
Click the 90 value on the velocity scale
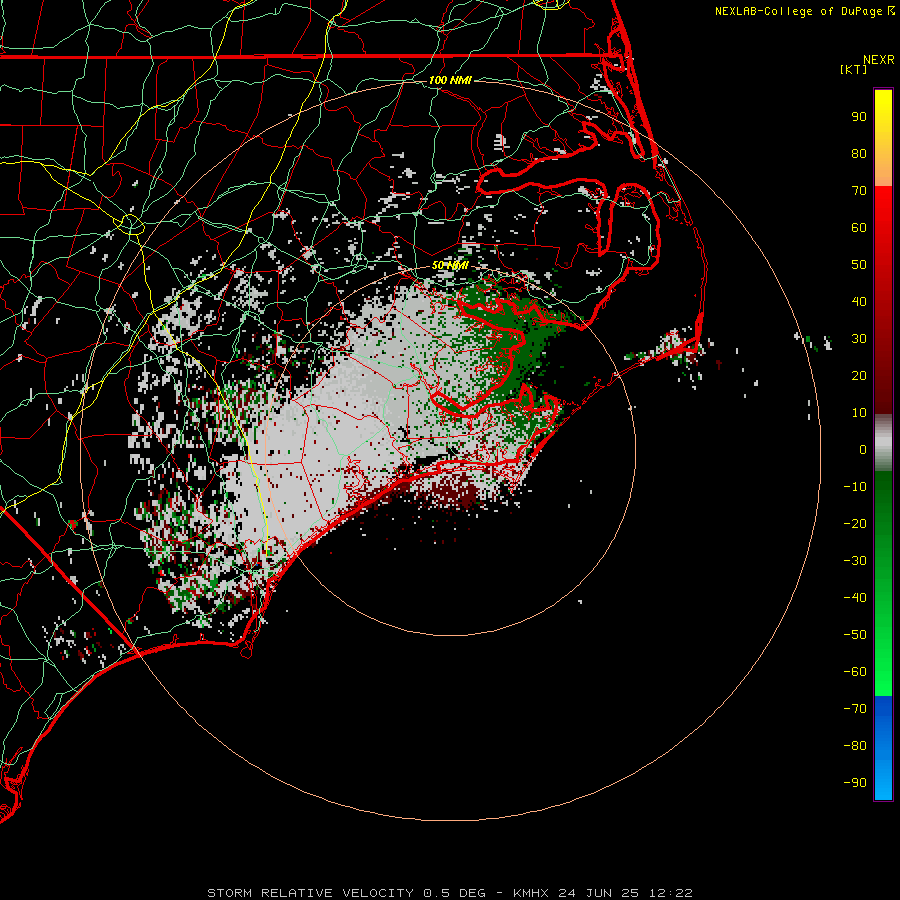click(x=859, y=117)
